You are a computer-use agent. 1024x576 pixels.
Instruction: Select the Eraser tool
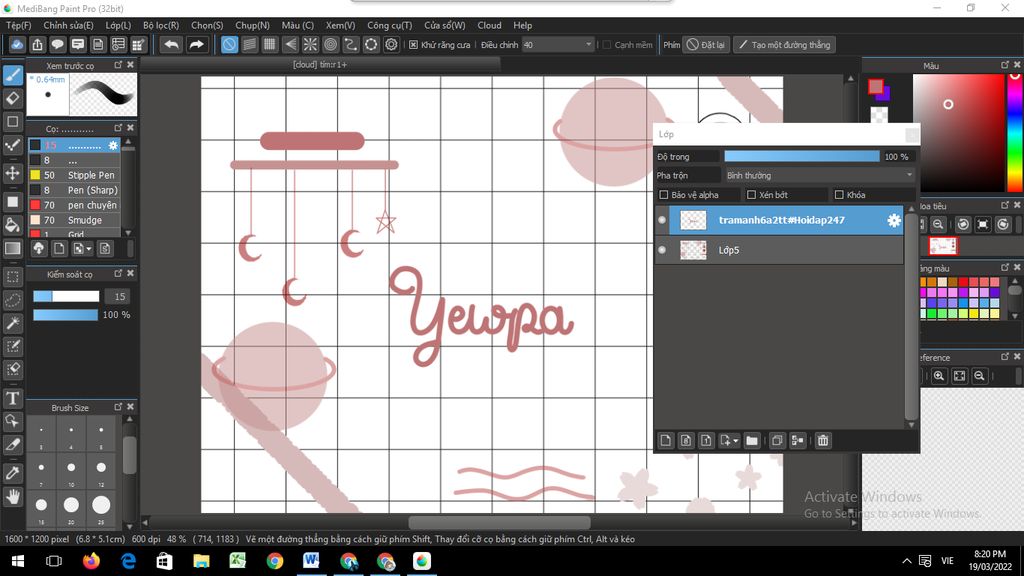12,99
